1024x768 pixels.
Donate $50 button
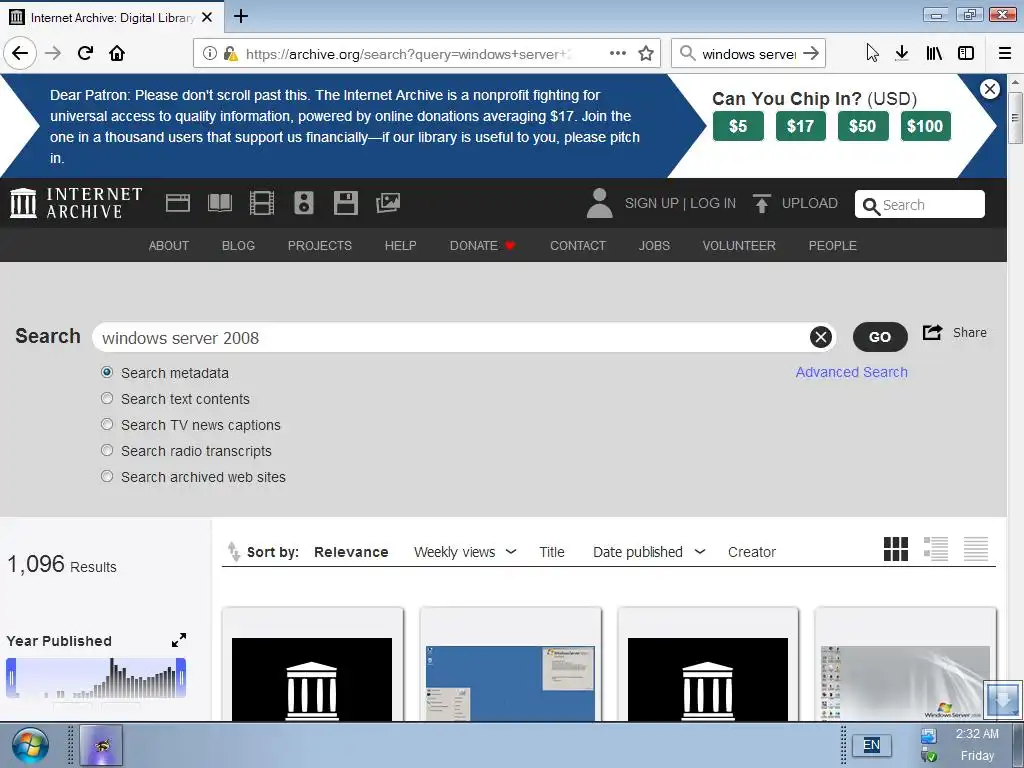click(863, 126)
